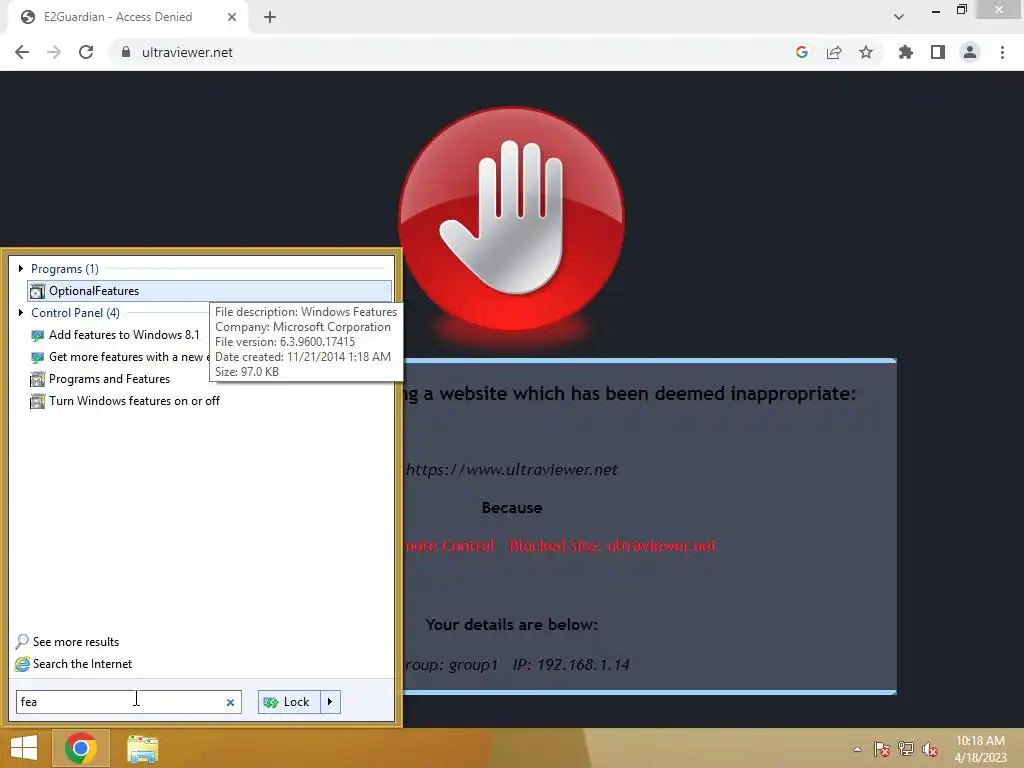
Task: Open Turn Windows features on or off
Action: tap(134, 401)
